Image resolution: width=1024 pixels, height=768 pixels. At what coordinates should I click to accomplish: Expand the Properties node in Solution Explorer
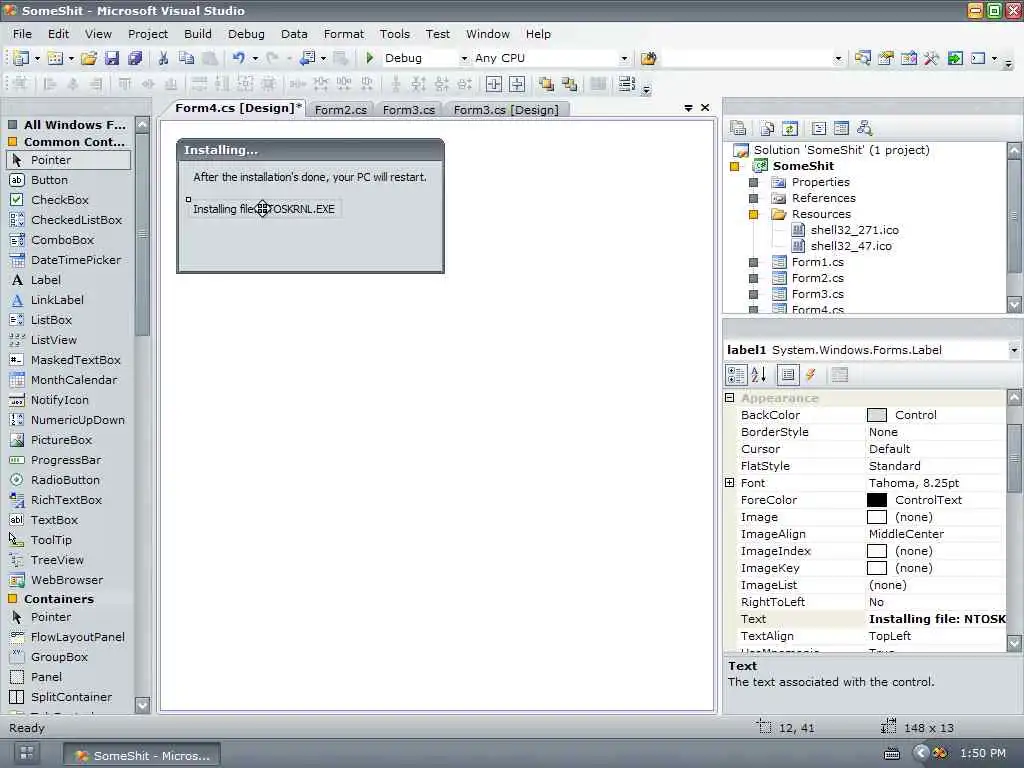click(x=753, y=182)
